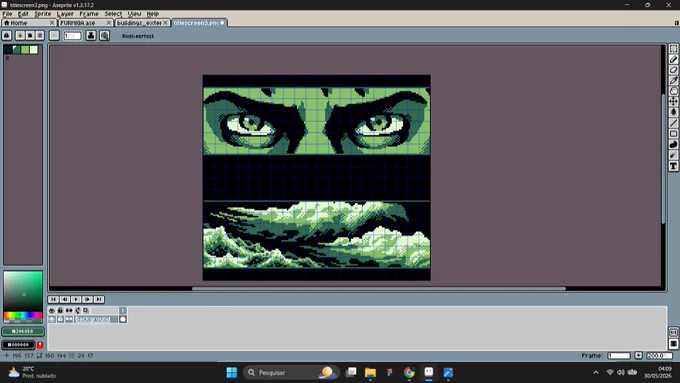Pick the darkest palette color swatch

point(8,49)
